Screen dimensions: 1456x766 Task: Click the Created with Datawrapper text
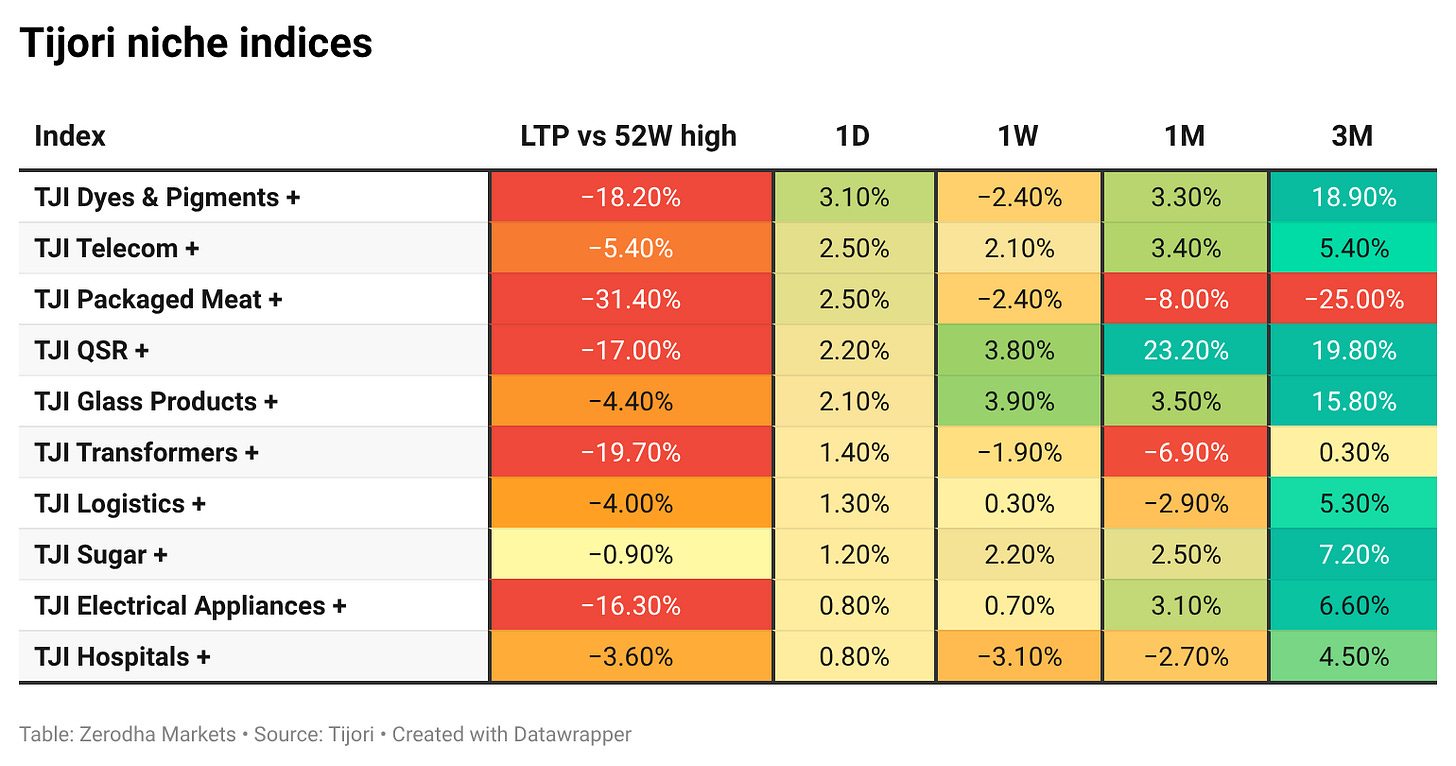pyautogui.click(x=511, y=734)
